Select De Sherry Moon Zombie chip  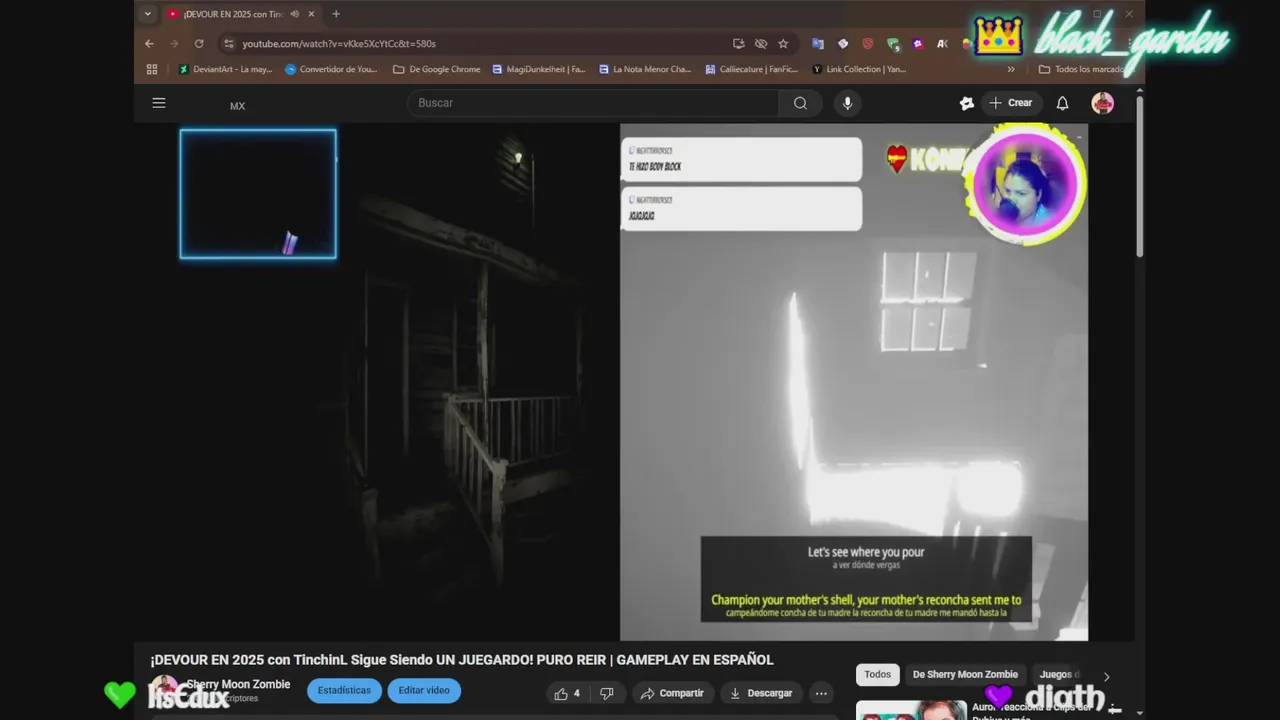tap(965, 675)
